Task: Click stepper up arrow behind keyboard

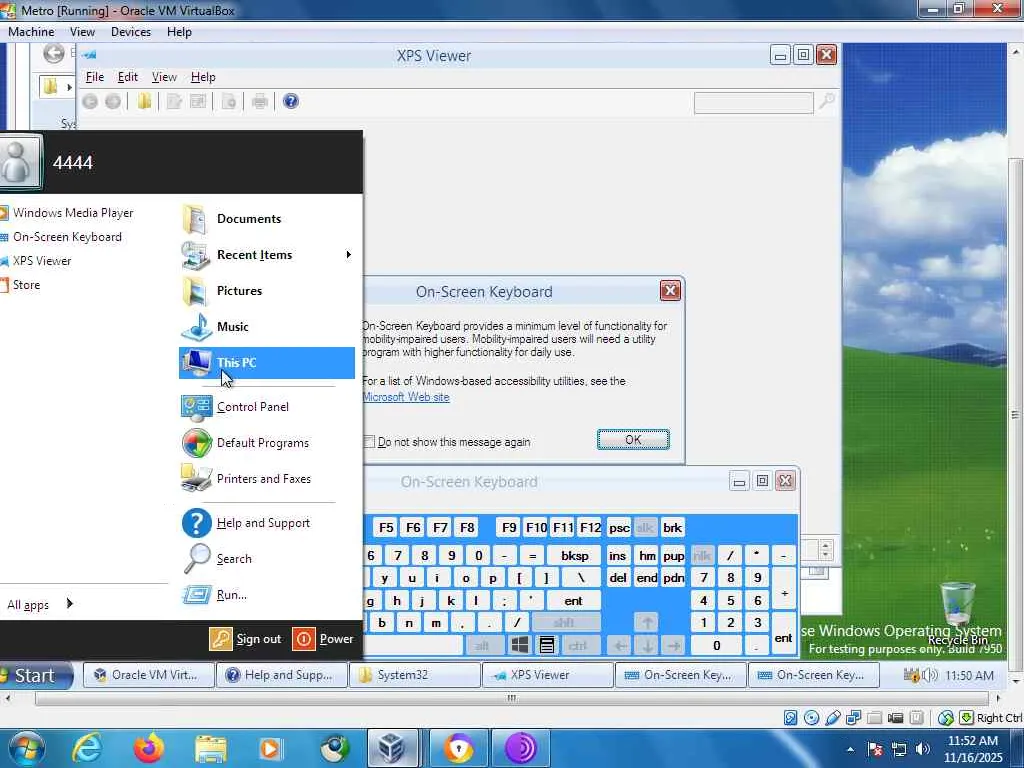Action: pyautogui.click(x=825, y=545)
